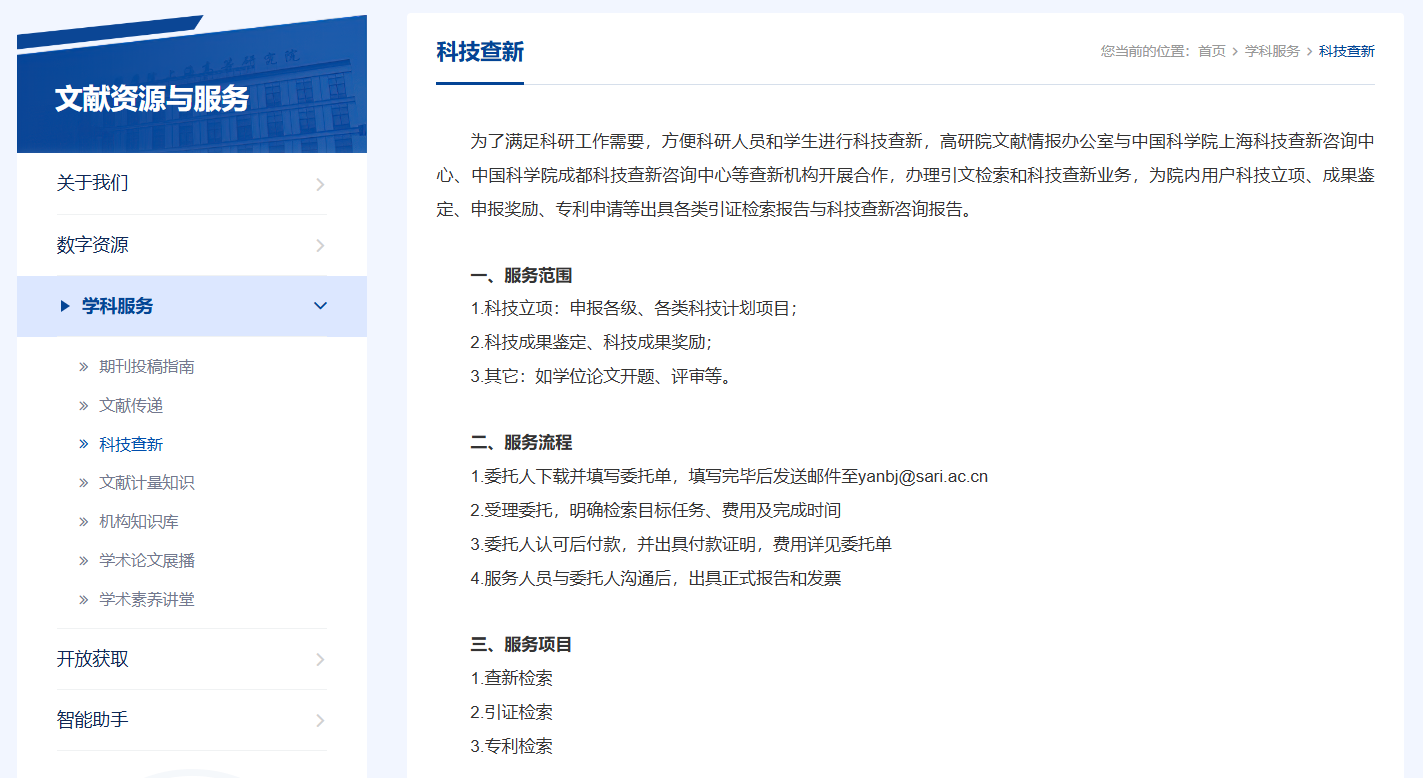Click 学科服务 in the breadcrumb
Image resolution: width=1423 pixels, height=778 pixels.
coord(1272,51)
